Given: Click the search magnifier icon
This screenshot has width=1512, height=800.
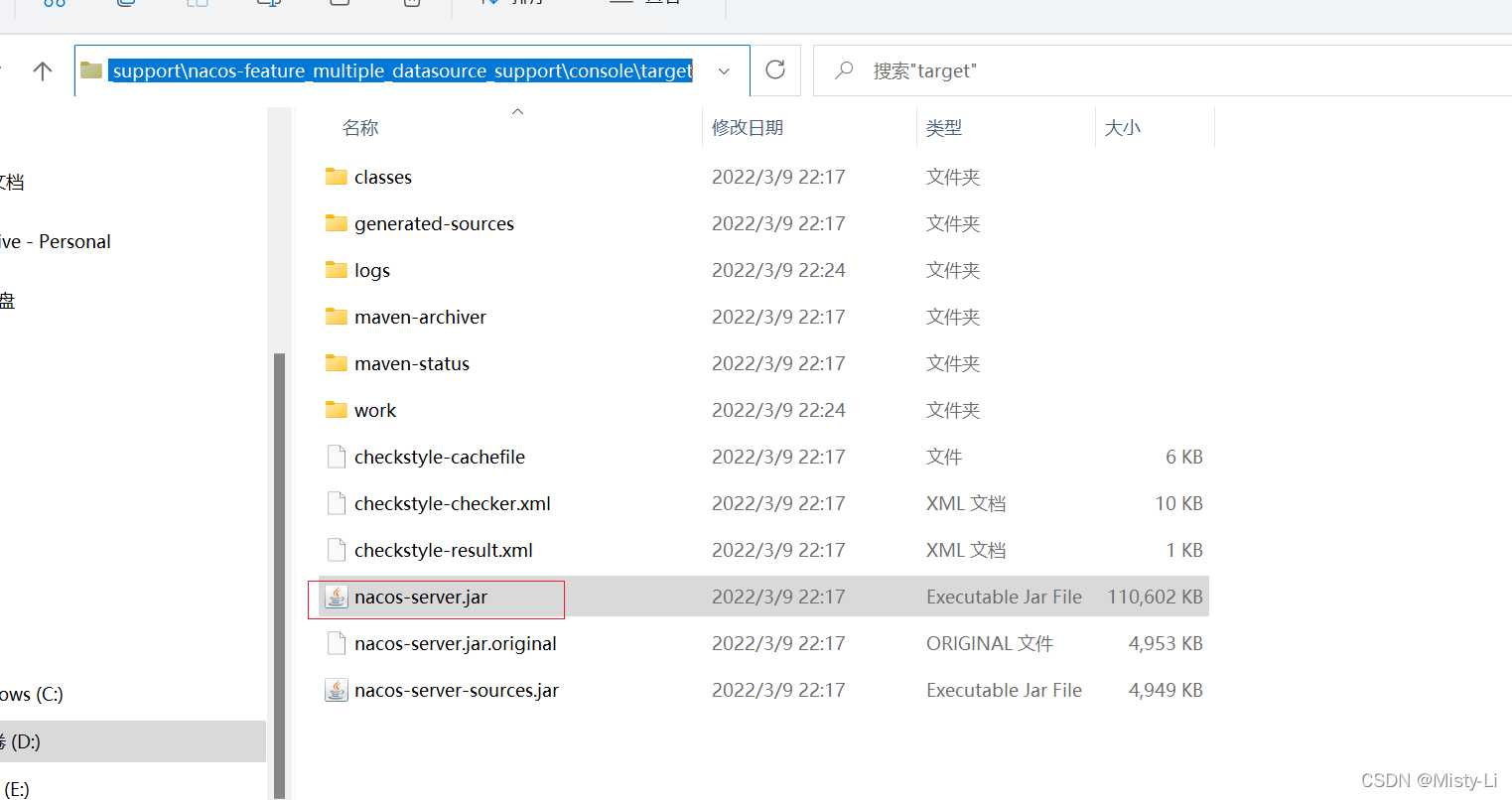Looking at the screenshot, I should 844,70.
